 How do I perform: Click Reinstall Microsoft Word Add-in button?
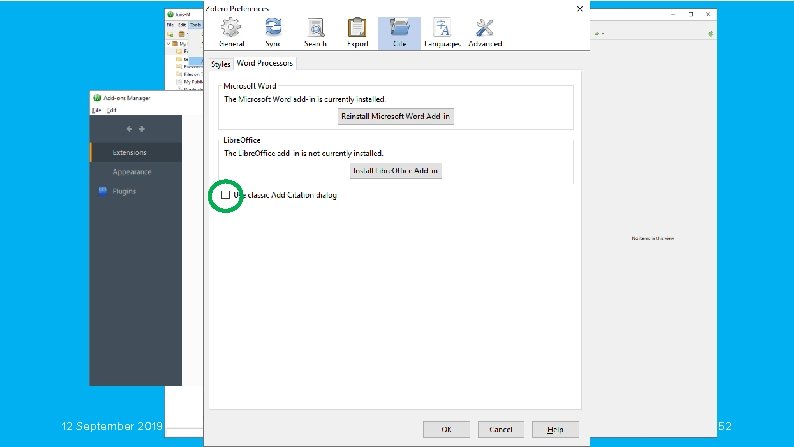coord(395,116)
